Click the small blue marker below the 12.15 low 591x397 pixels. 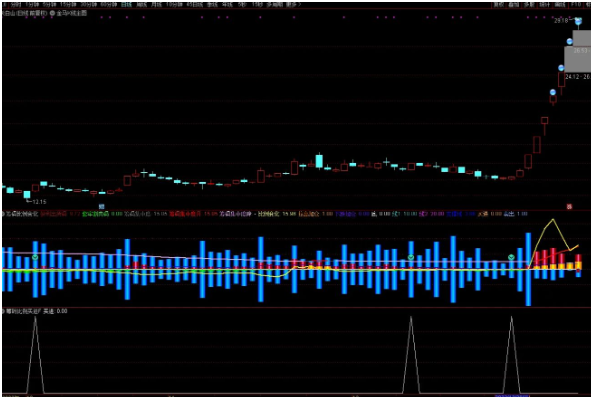tap(101, 207)
